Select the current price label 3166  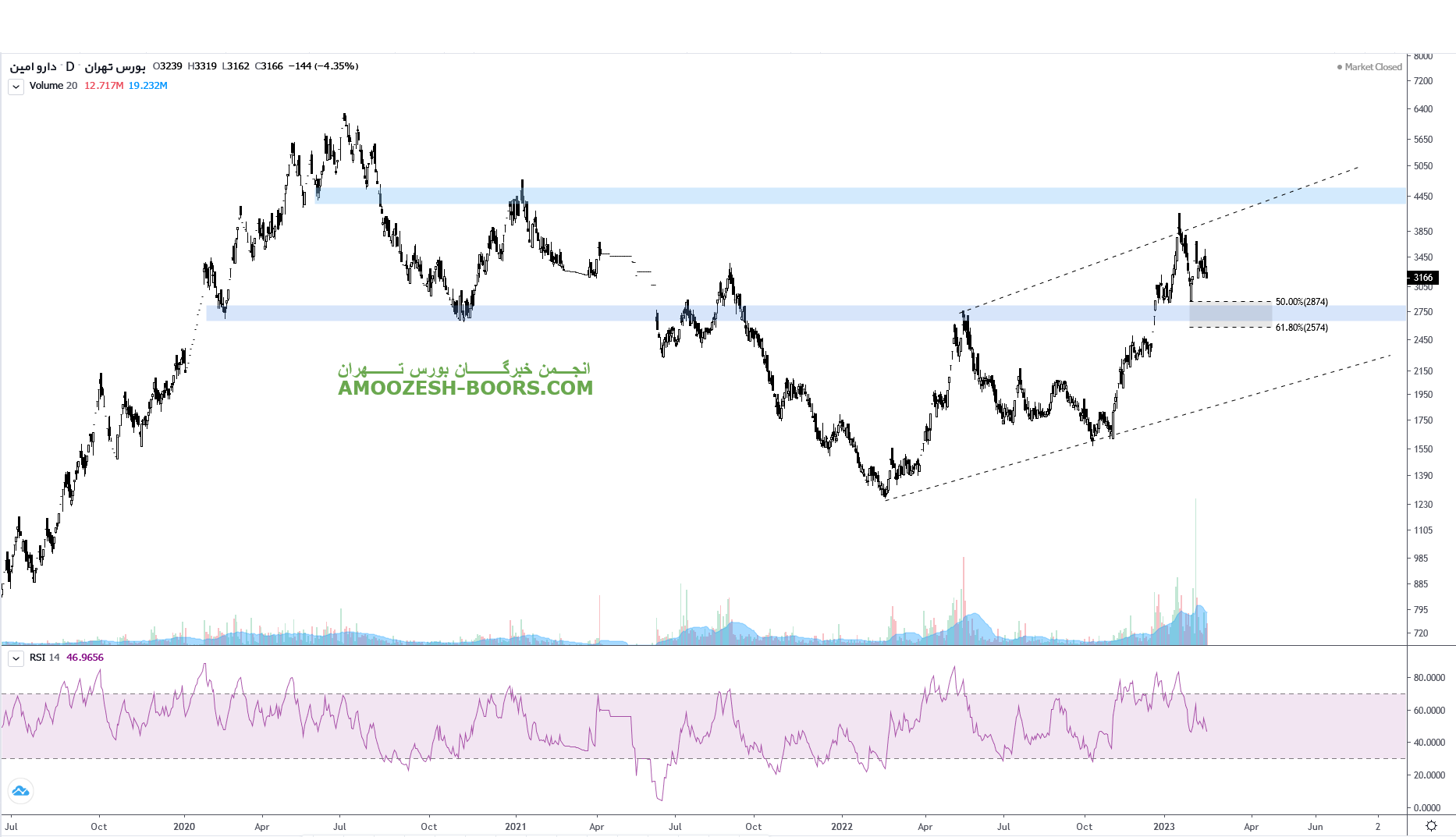point(1422,278)
